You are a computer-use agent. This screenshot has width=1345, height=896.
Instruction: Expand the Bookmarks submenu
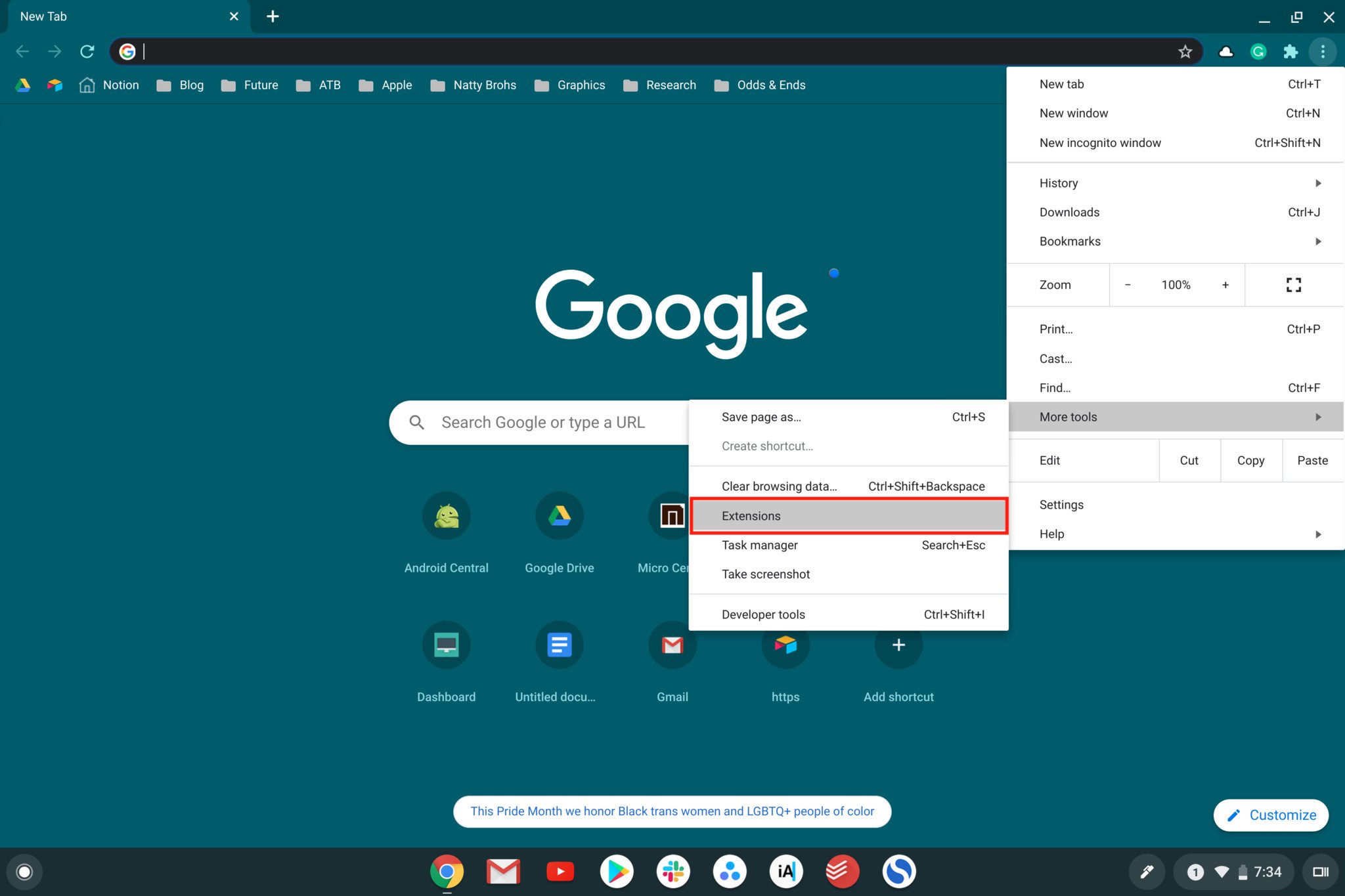pyautogui.click(x=1175, y=242)
